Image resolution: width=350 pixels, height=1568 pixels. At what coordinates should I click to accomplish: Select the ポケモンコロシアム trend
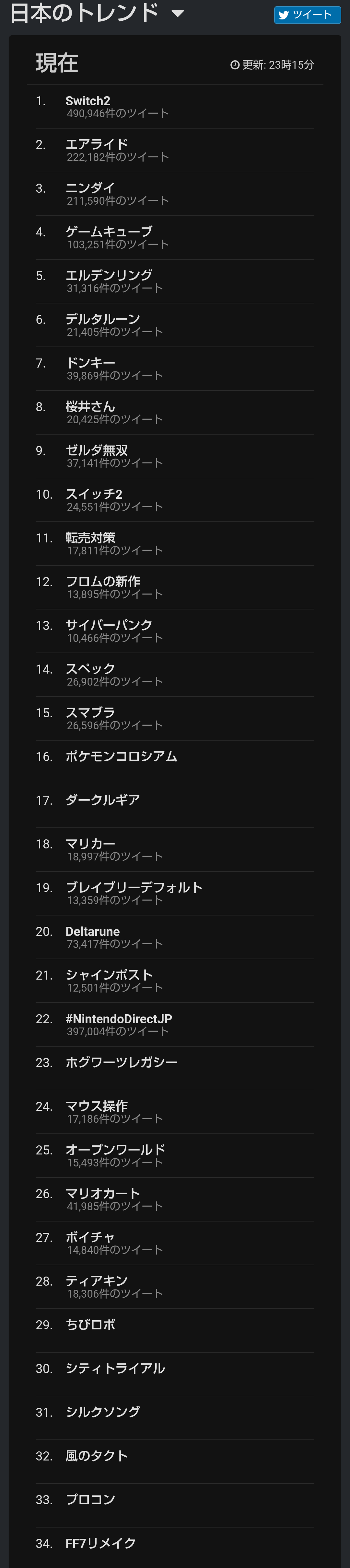[x=121, y=756]
